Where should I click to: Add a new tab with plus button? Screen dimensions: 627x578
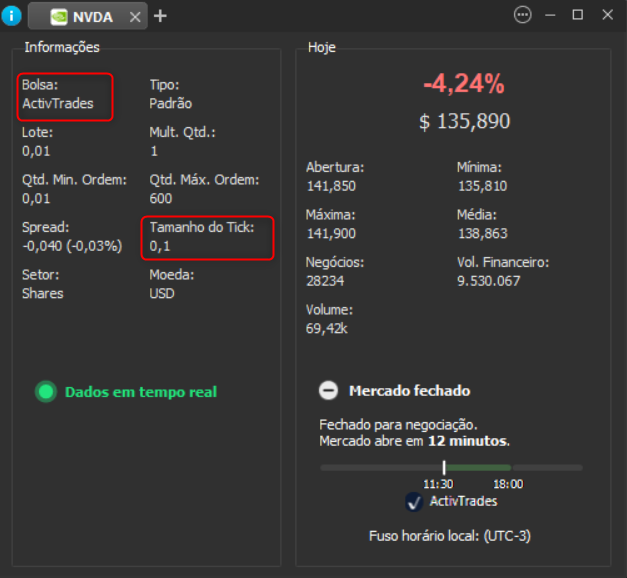click(160, 15)
